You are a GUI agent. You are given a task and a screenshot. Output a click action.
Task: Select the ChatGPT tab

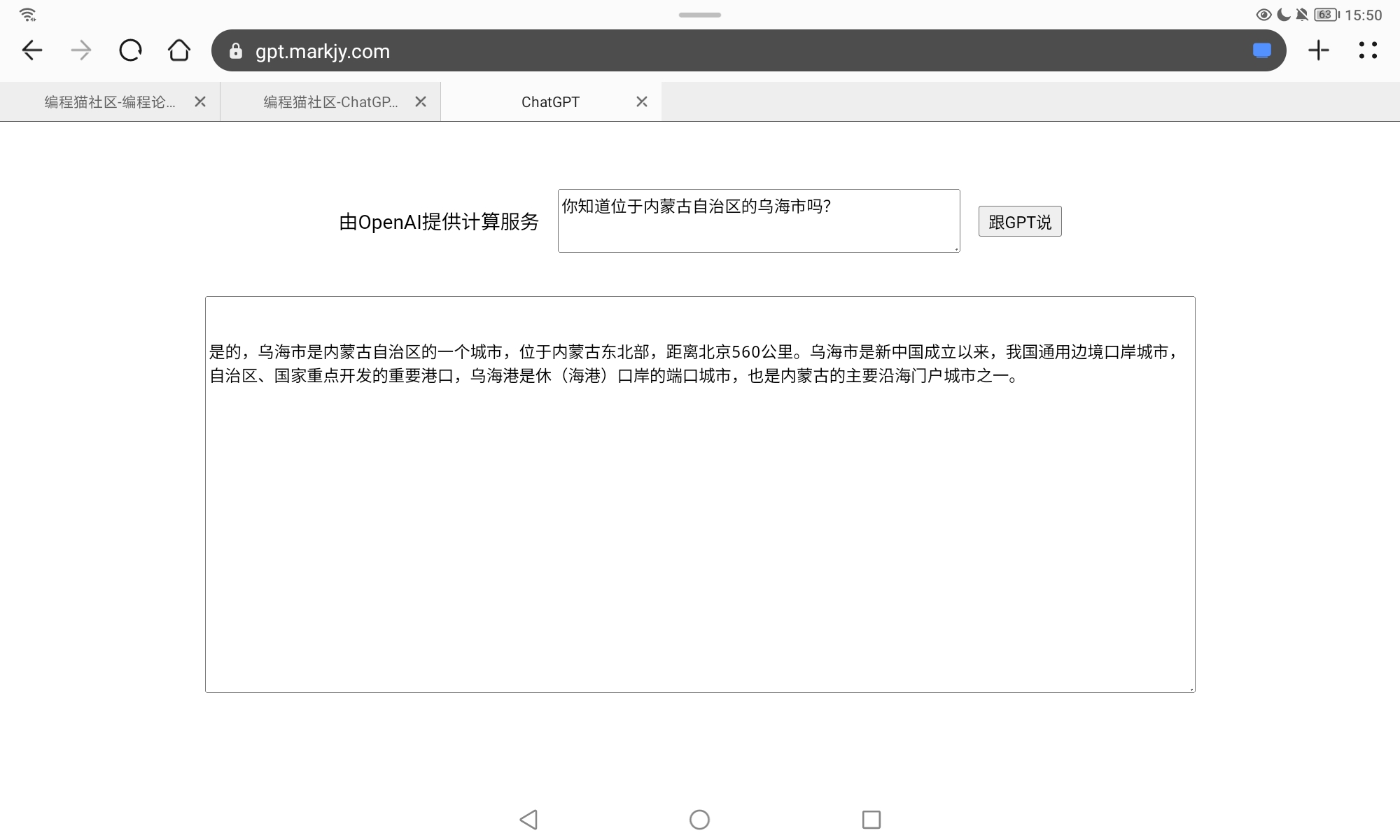(x=550, y=102)
